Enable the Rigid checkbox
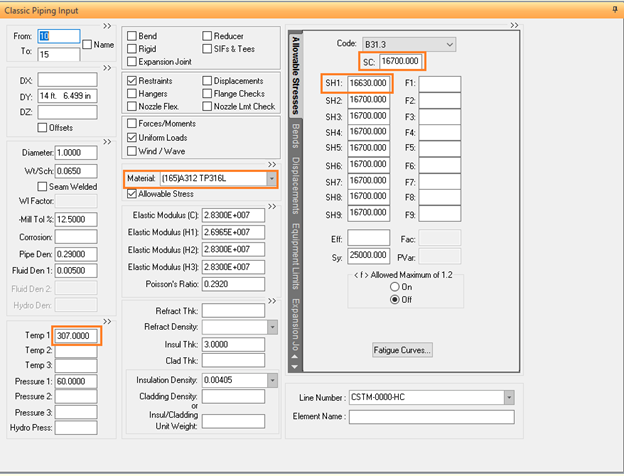Screen dimensions: 628x476 (132, 49)
